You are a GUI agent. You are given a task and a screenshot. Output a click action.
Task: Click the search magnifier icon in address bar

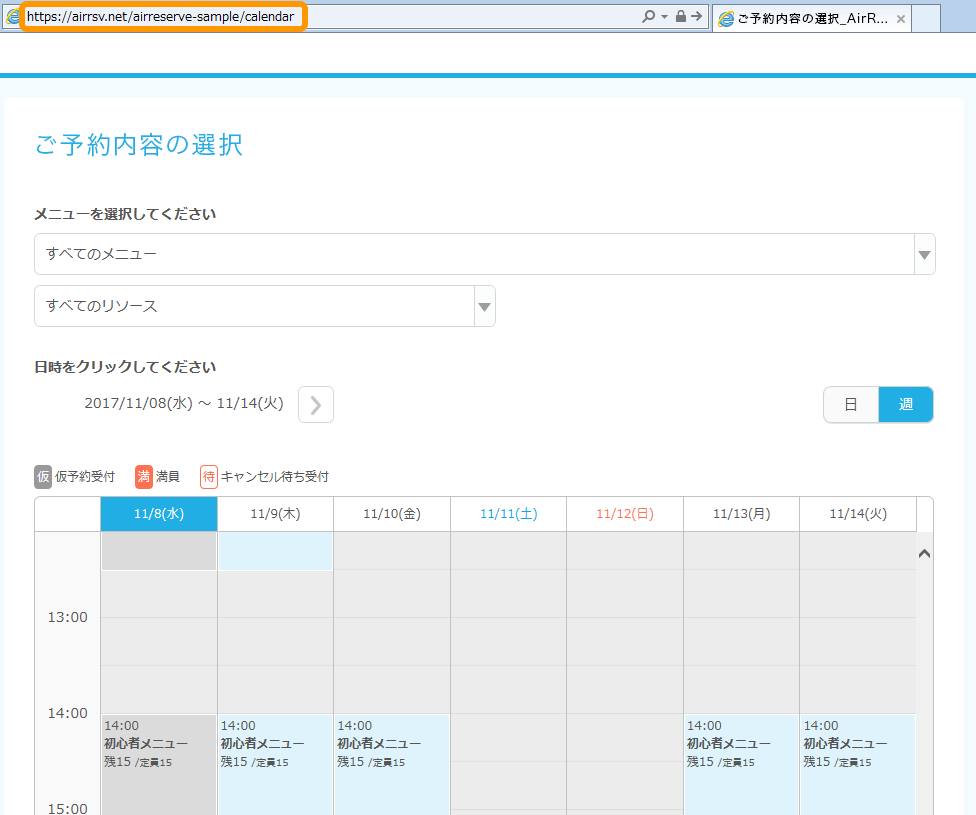(x=648, y=17)
